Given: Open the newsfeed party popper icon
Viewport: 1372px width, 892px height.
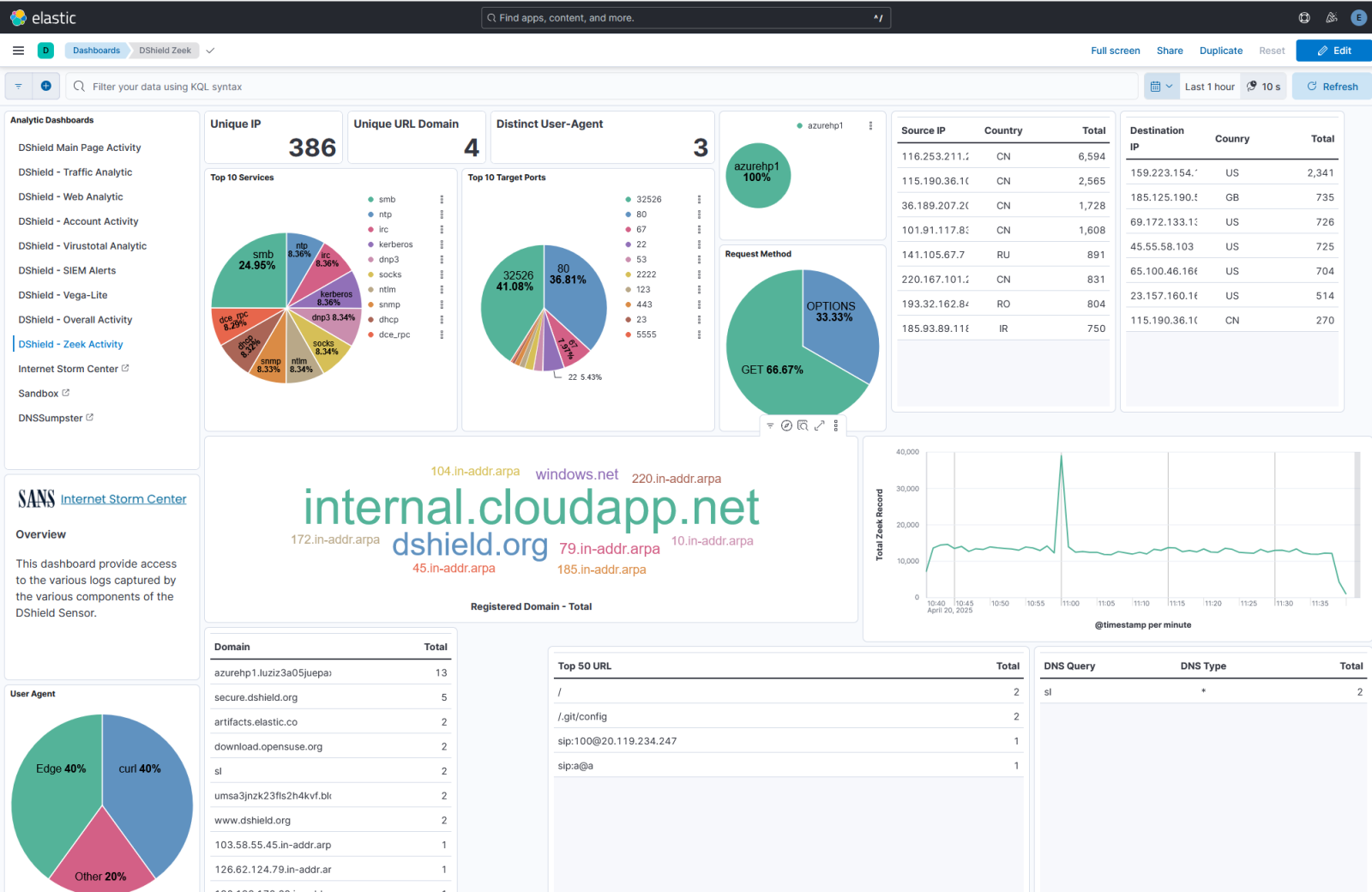Looking at the screenshot, I should [x=1332, y=17].
